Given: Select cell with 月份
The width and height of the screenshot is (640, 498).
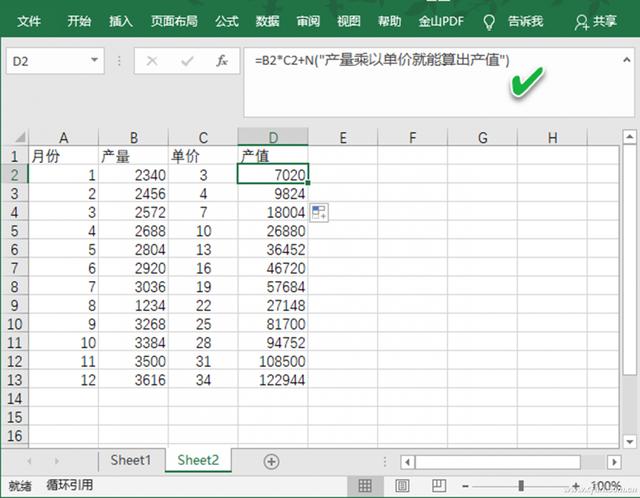Looking at the screenshot, I should (x=63, y=156).
